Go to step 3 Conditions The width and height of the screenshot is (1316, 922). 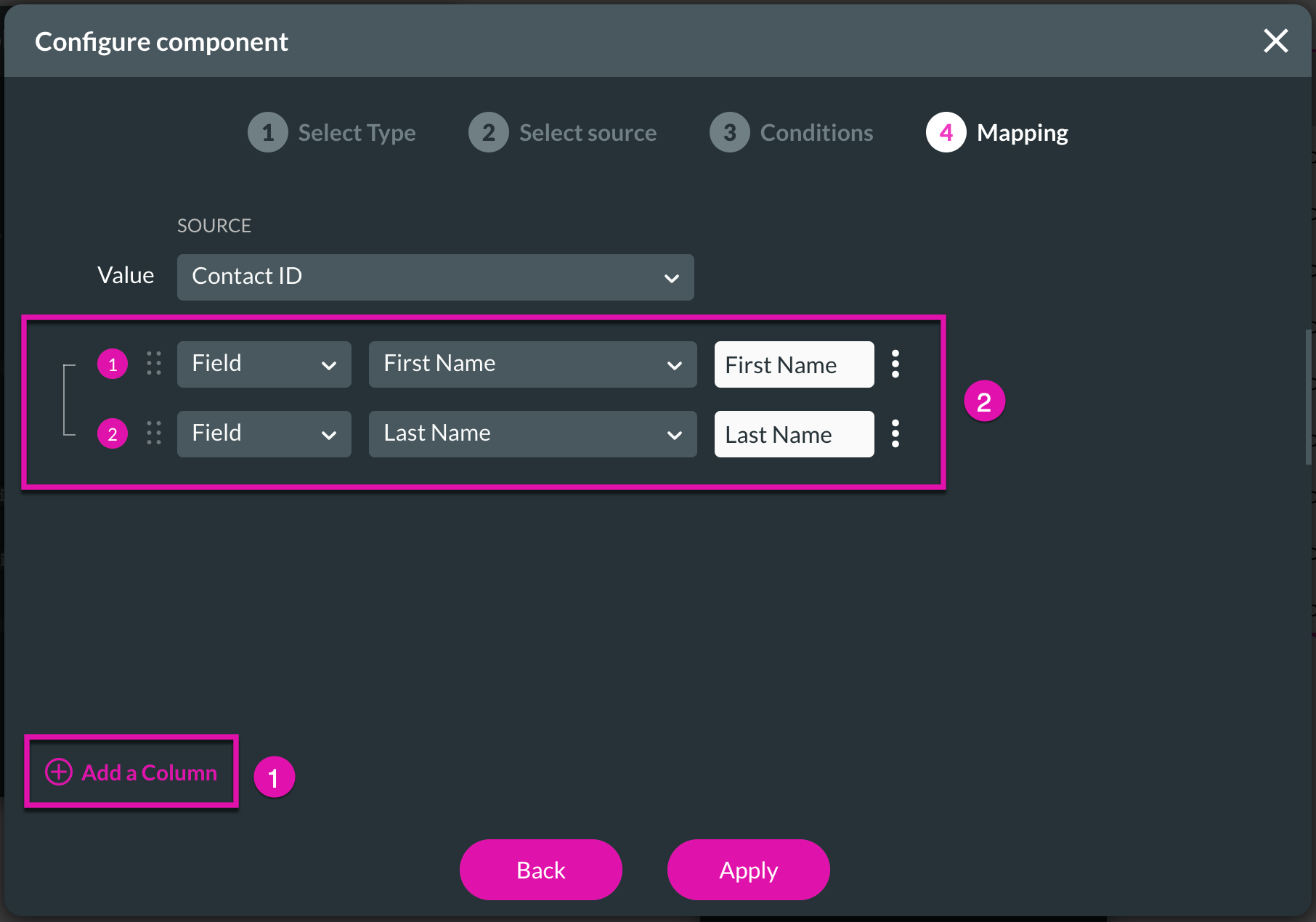[792, 132]
